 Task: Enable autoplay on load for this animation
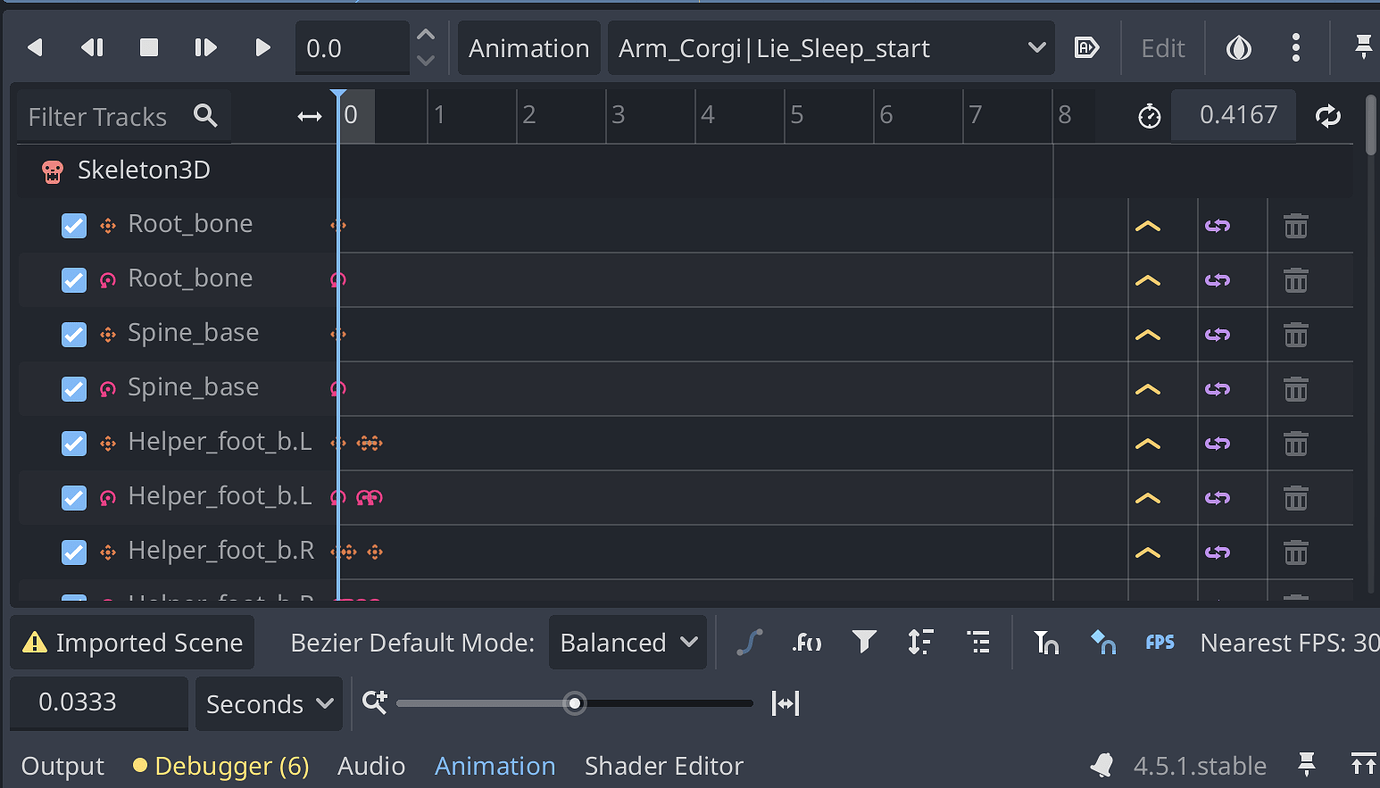1087,47
